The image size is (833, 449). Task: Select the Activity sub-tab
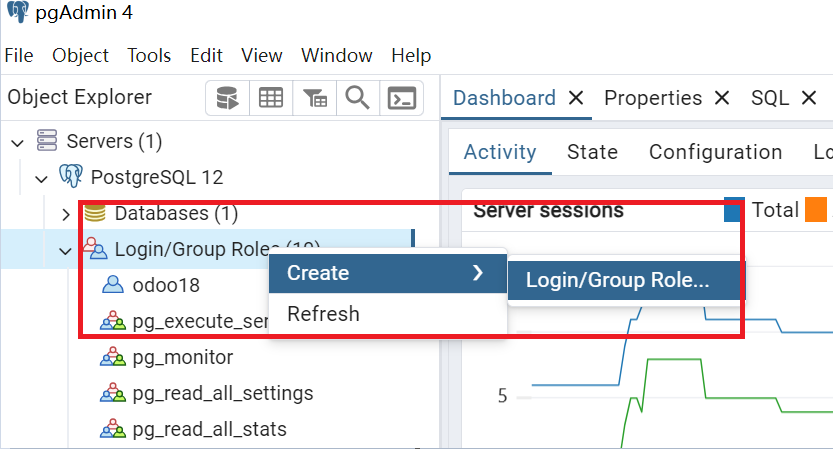coord(500,152)
